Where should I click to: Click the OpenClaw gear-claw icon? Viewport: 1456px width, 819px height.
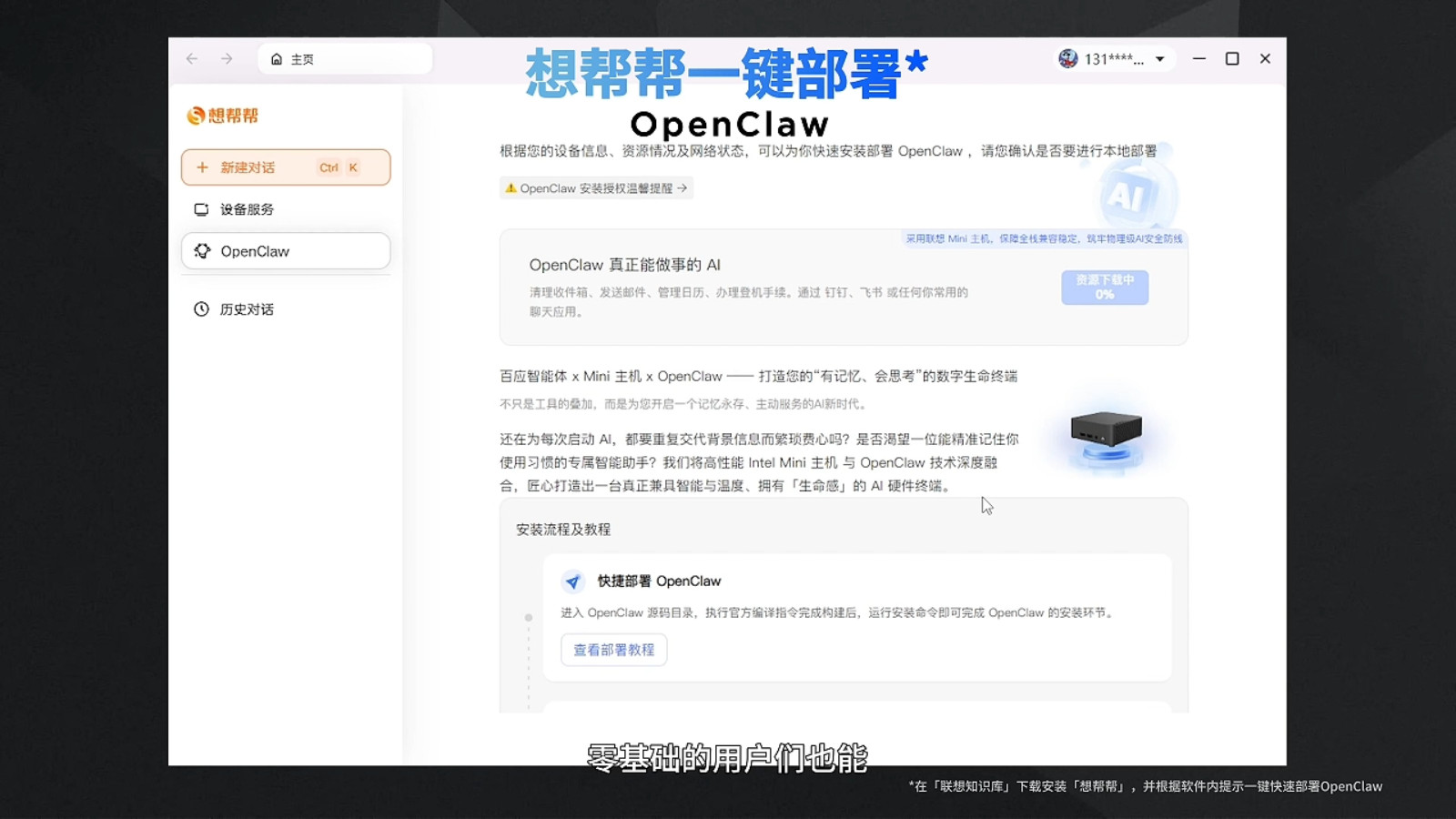point(202,251)
